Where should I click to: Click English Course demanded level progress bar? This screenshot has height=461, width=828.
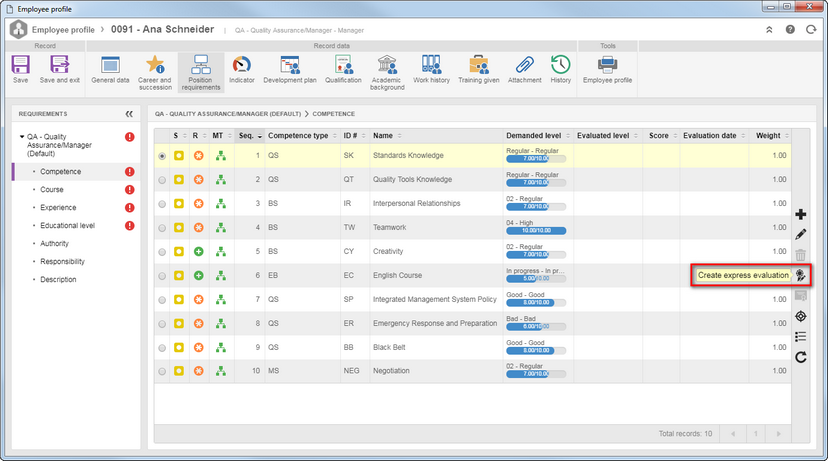tap(536, 279)
